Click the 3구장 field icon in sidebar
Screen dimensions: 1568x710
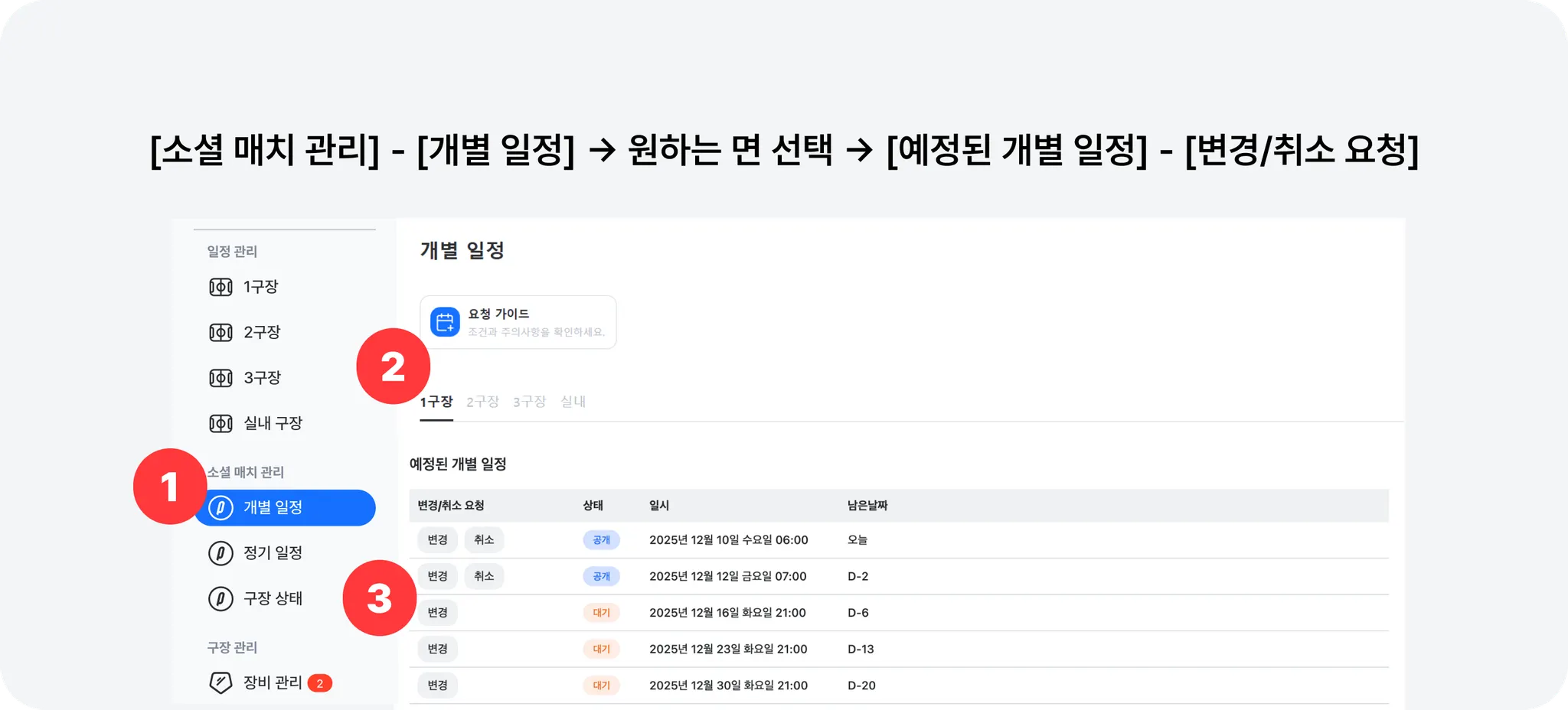pyautogui.click(x=220, y=378)
